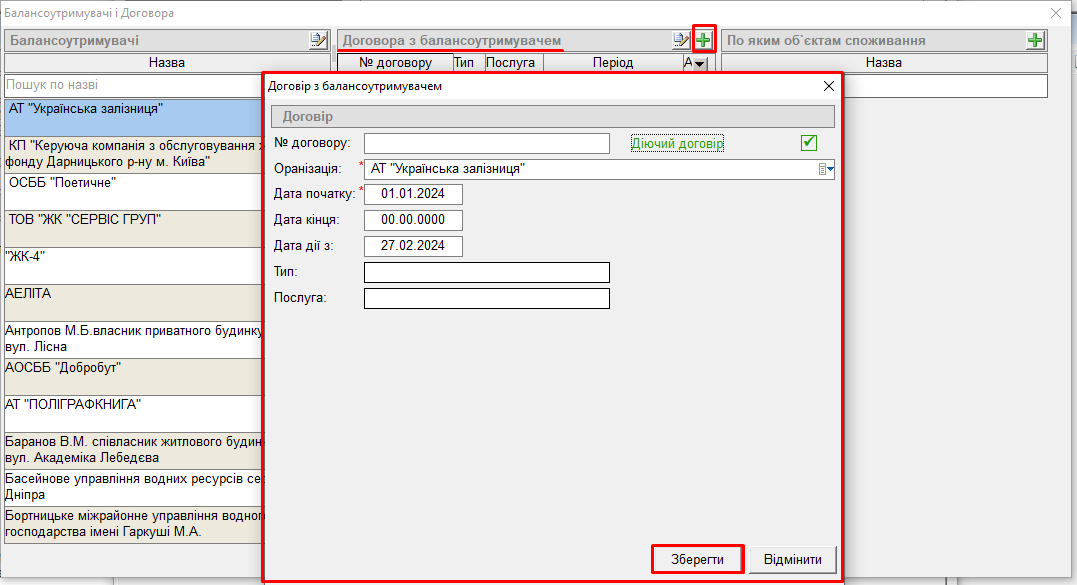The height and width of the screenshot is (585, 1077).
Task: Click the Пошук по назві search box
Action: (x=135, y=86)
